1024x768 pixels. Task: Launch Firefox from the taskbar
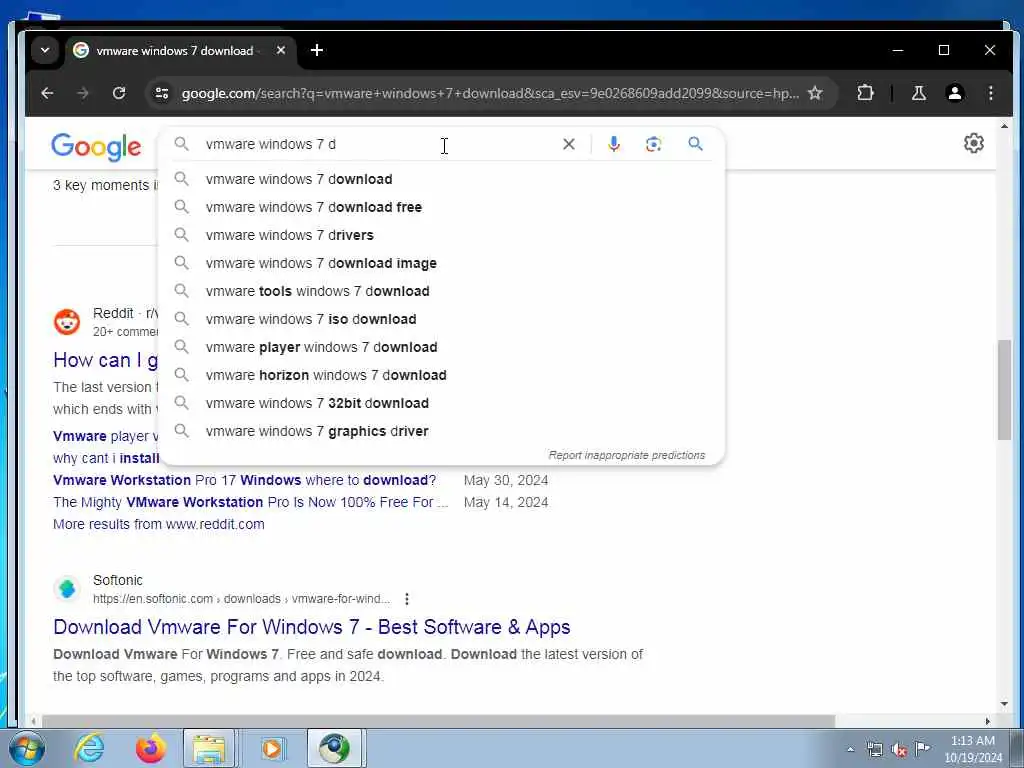point(150,748)
